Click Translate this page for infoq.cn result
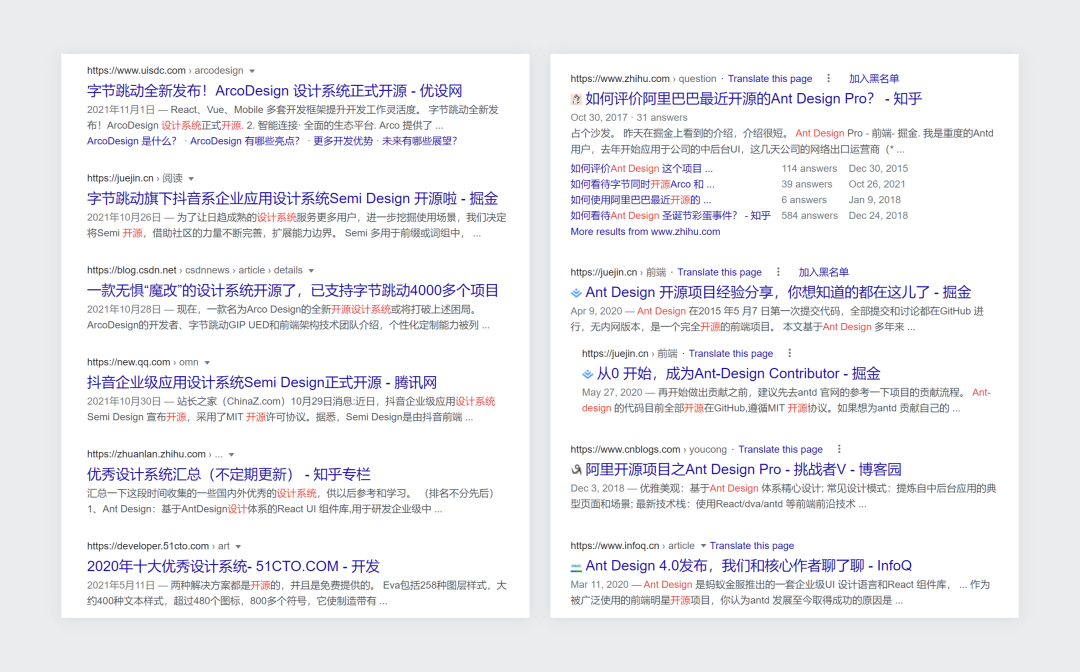1080x672 pixels. click(752, 545)
